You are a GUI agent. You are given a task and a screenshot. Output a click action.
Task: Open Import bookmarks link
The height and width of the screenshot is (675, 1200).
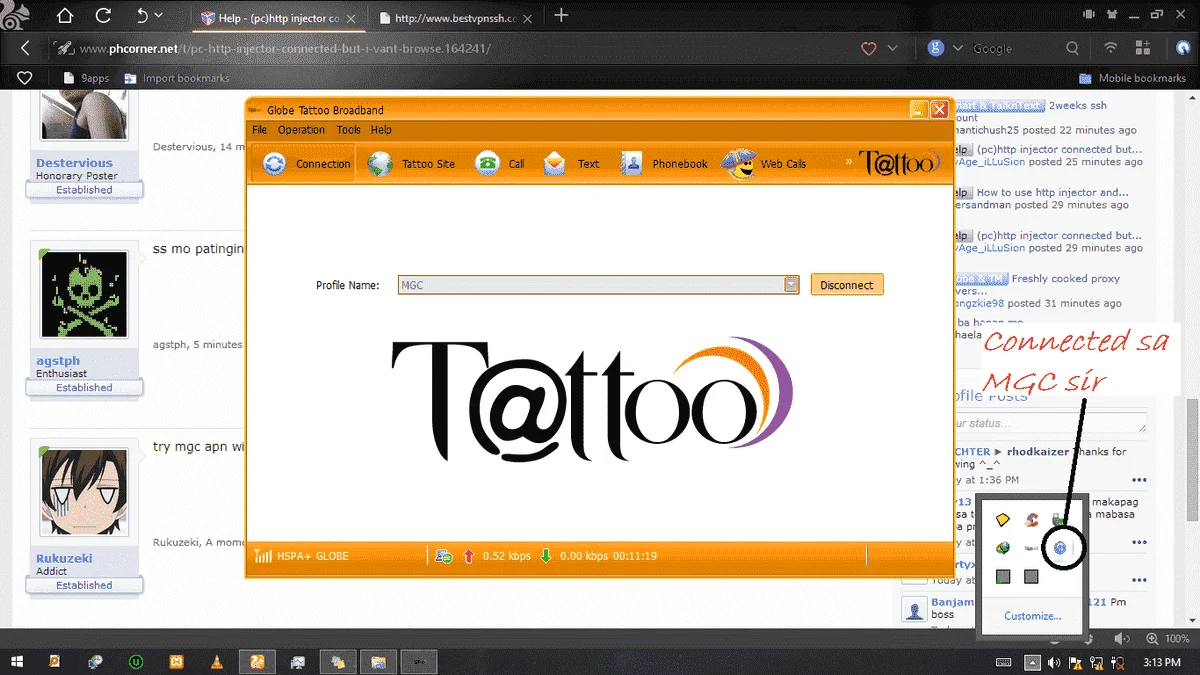tap(176, 78)
